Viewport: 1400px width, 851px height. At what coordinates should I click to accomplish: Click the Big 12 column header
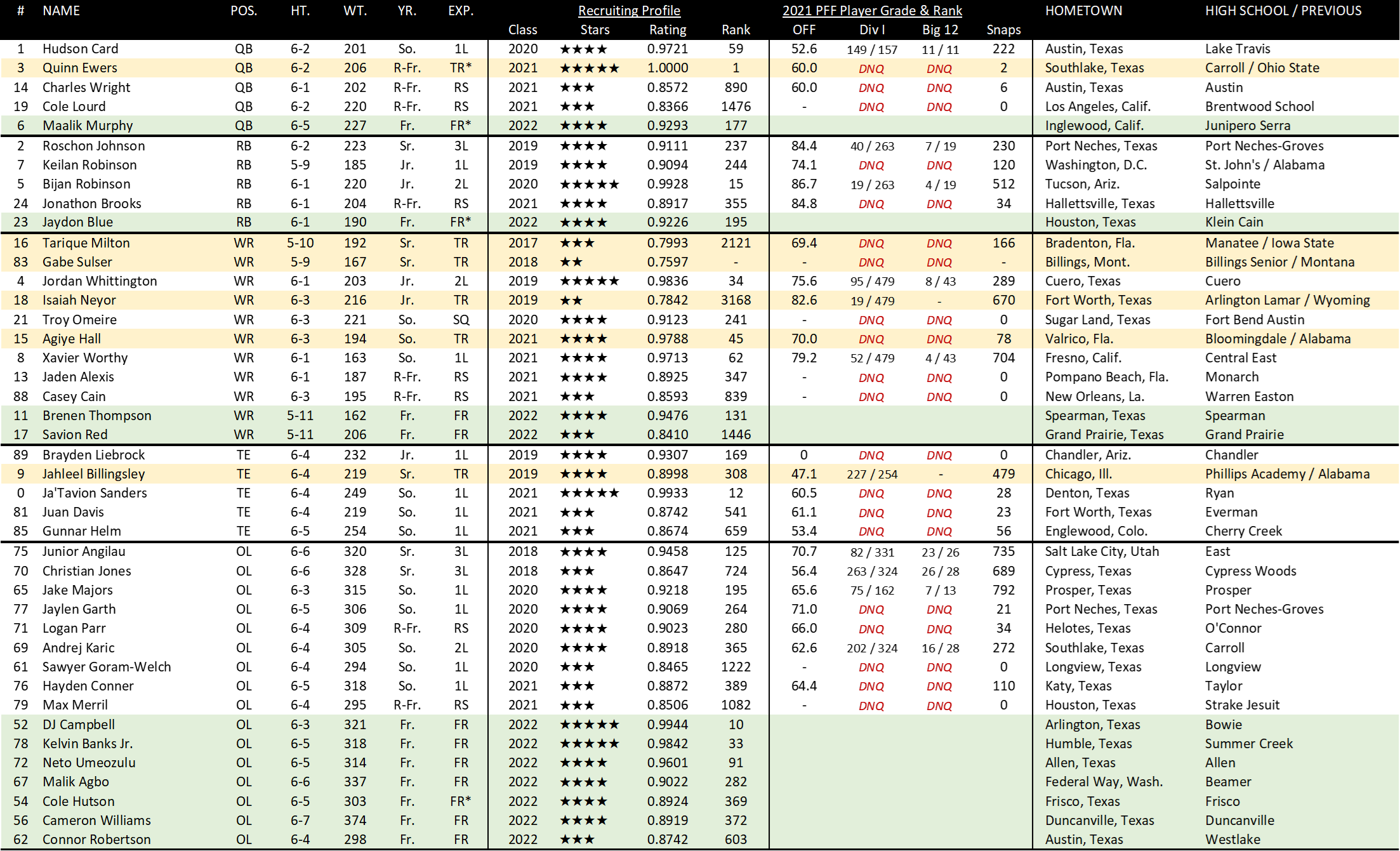tap(940, 30)
